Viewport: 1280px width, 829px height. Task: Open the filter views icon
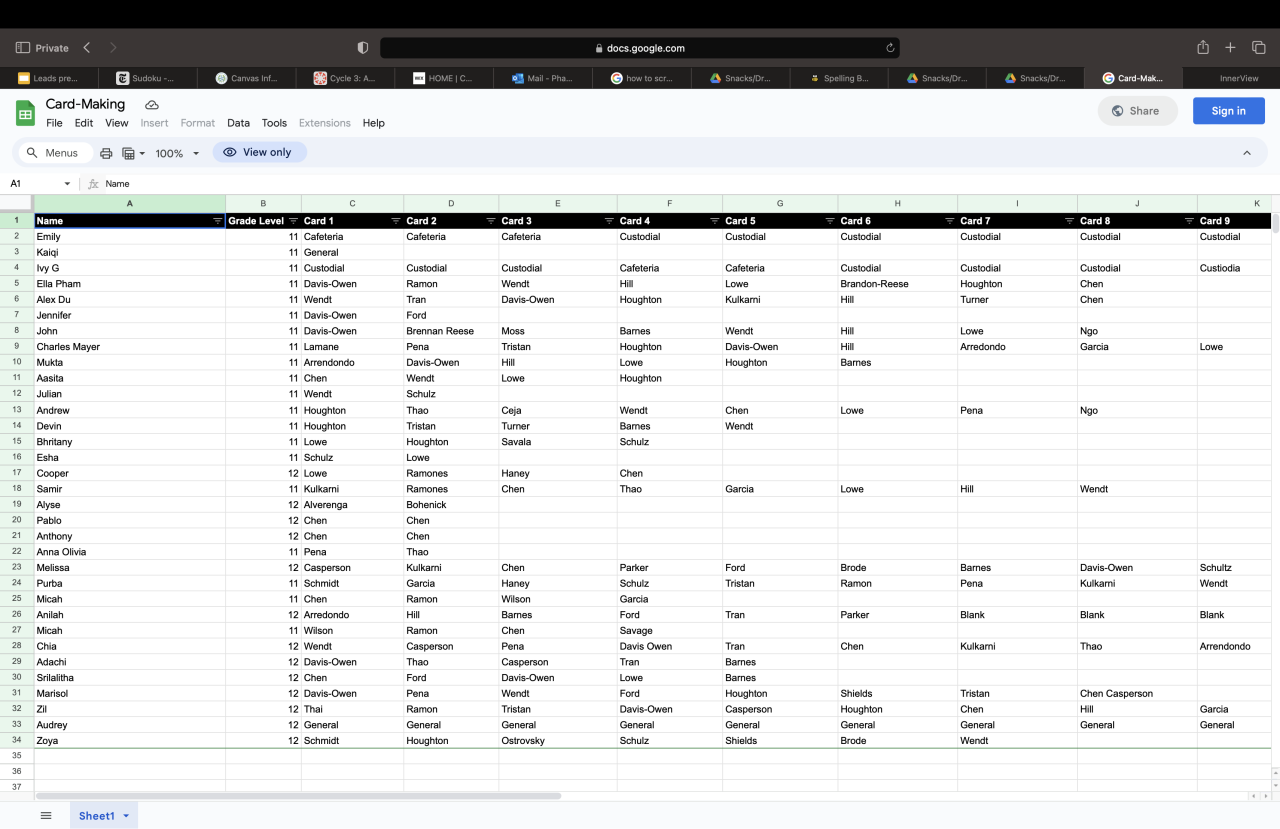click(133, 153)
